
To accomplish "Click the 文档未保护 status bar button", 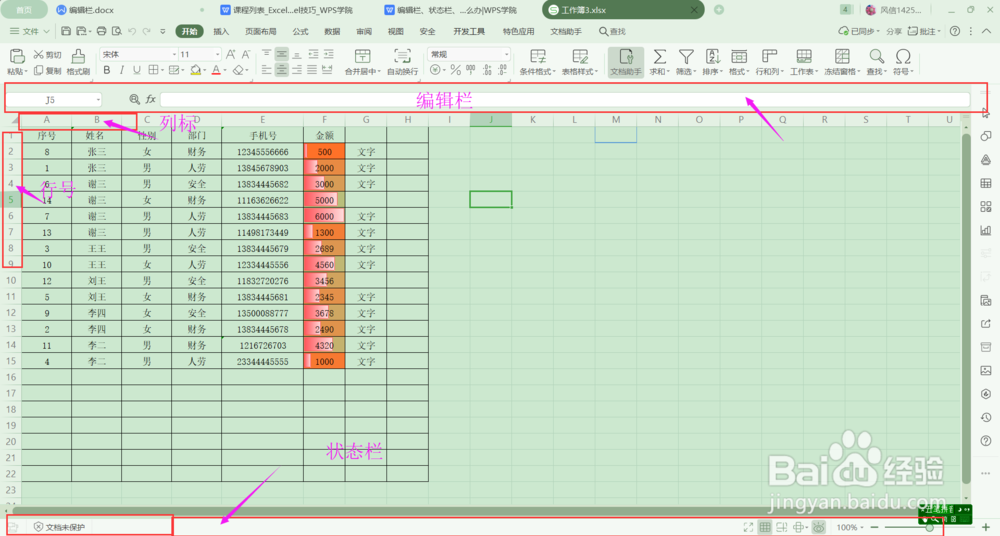I will point(59,527).
